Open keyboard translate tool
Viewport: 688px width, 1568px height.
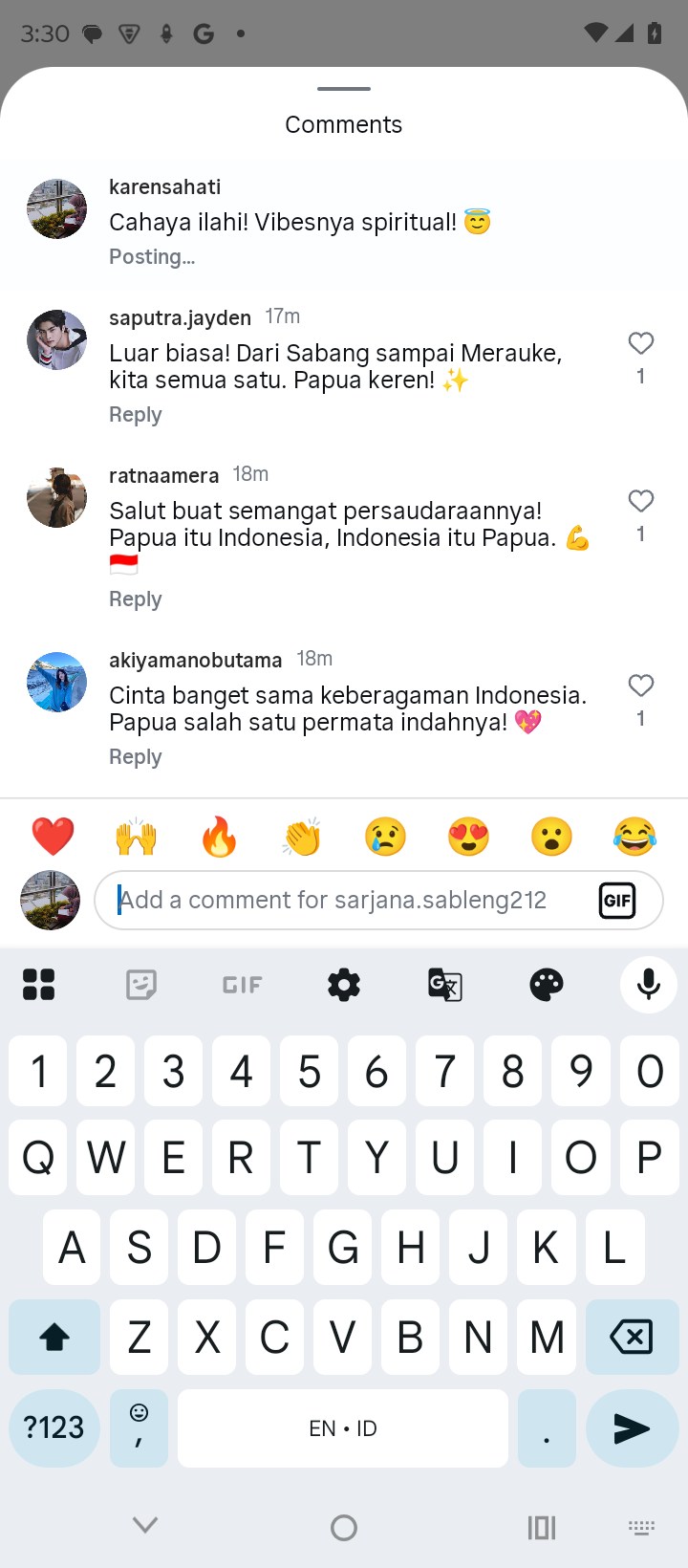[x=445, y=984]
